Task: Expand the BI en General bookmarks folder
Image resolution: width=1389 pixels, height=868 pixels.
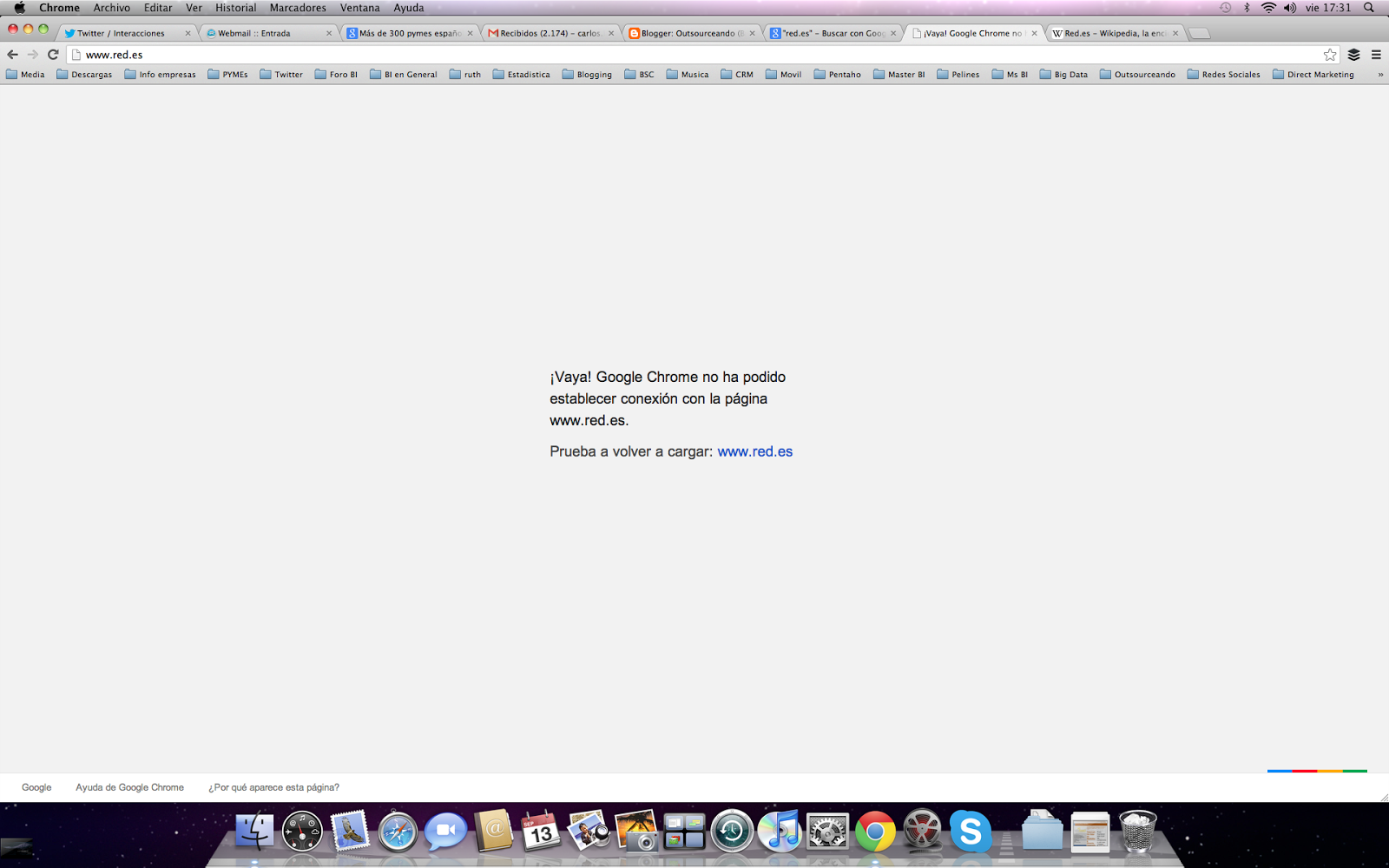Action: [404, 75]
